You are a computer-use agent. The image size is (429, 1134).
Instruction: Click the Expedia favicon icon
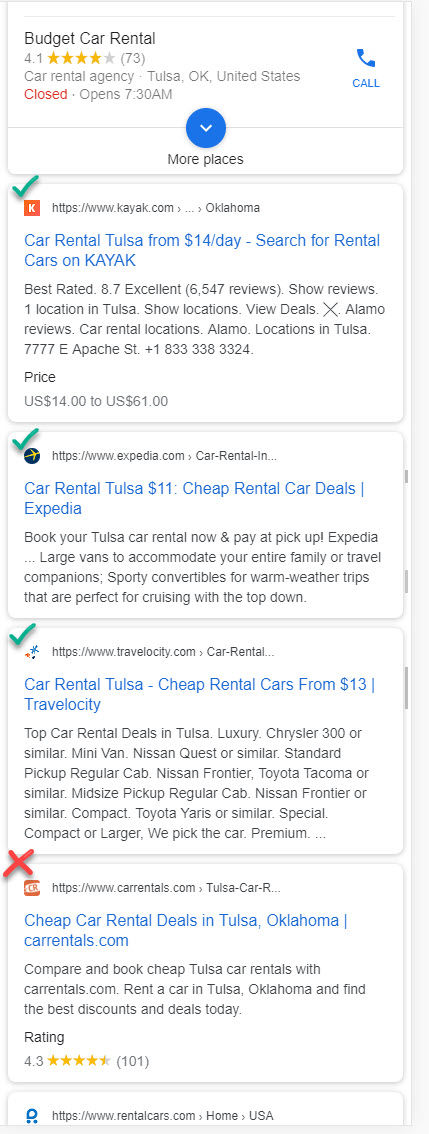32,456
